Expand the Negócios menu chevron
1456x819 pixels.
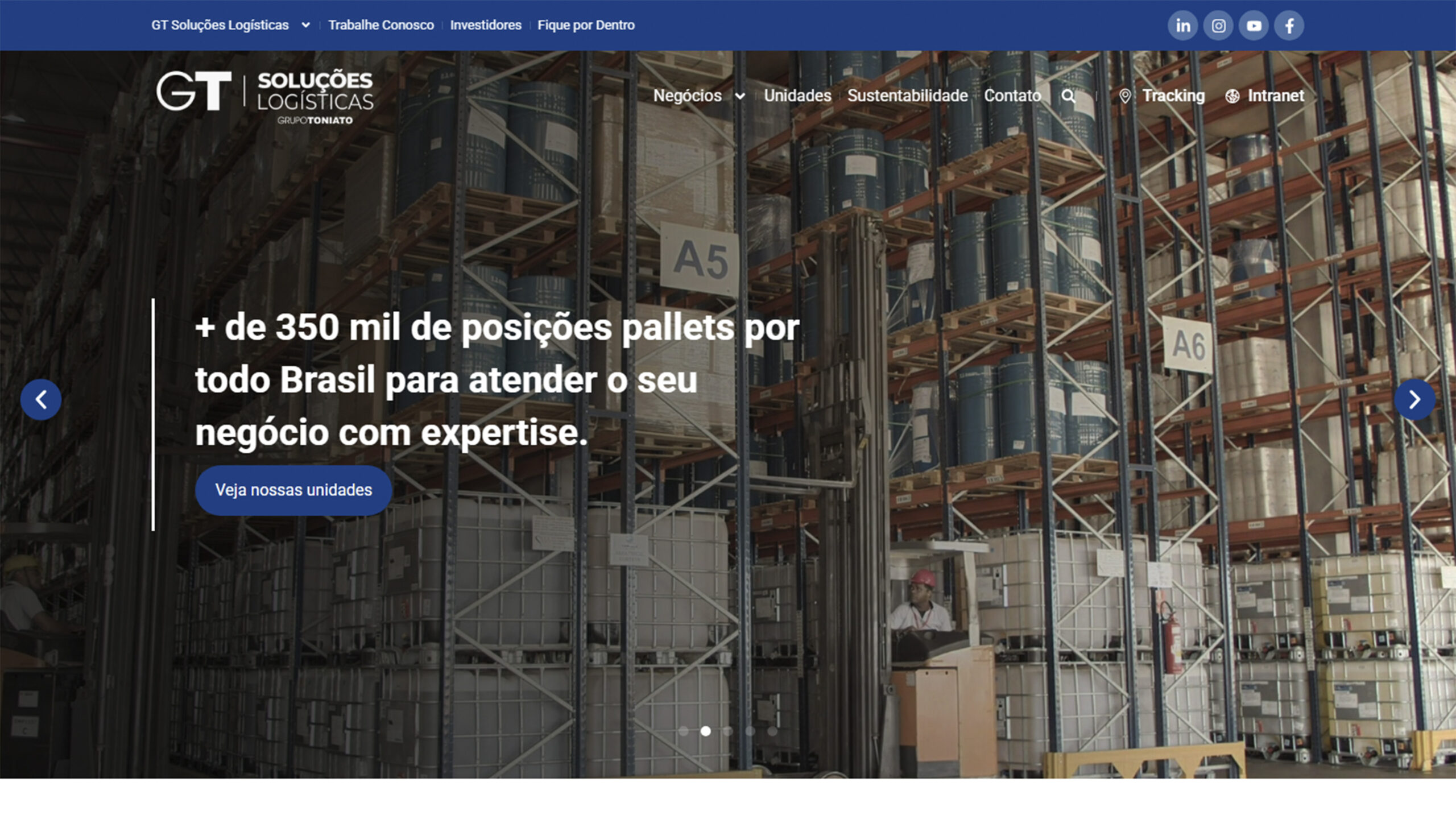click(x=740, y=96)
